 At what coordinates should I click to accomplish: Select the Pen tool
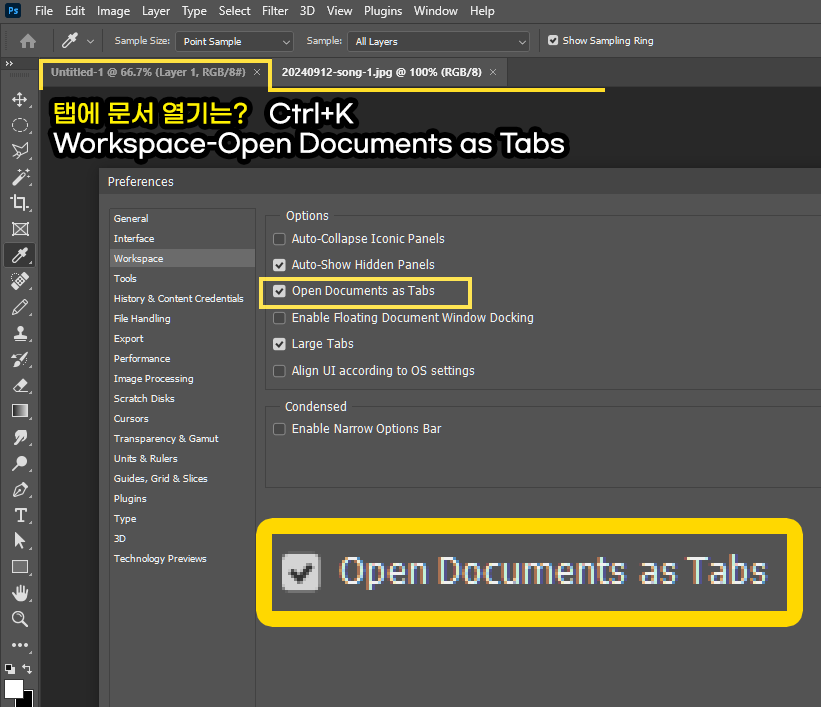point(20,489)
